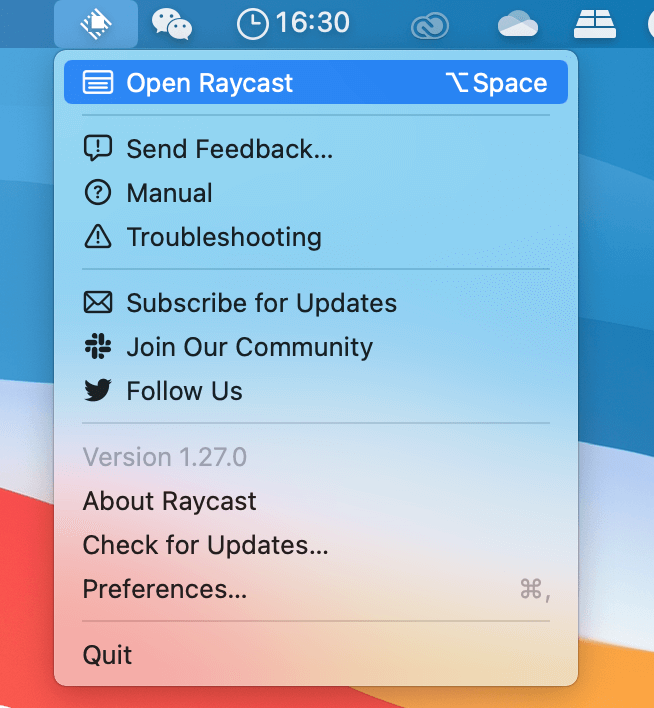
Task: Click the envelope icon for updates
Action: [x=98, y=303]
